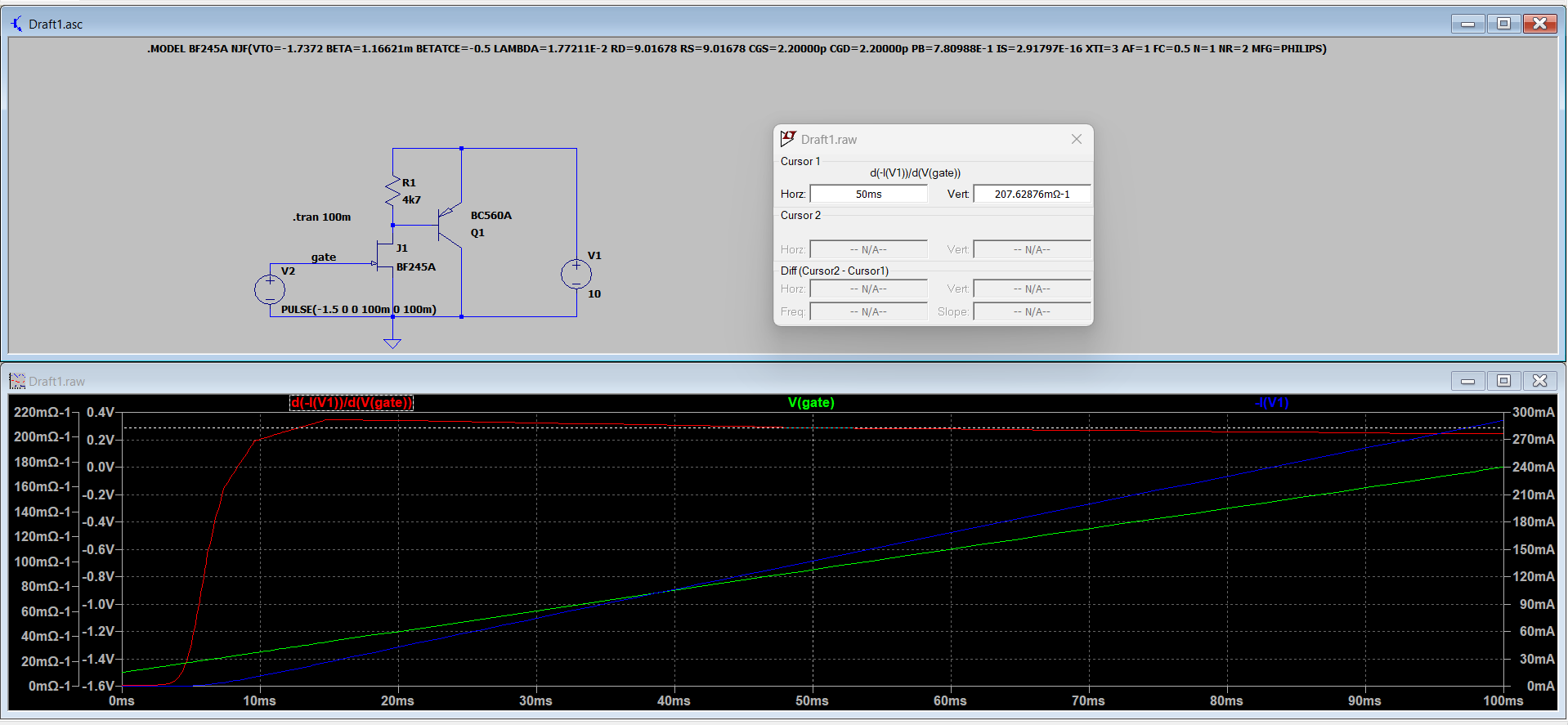Maximize the Draft1.raw plot window
Screen dimensions: 1568x725
[x=1503, y=381]
